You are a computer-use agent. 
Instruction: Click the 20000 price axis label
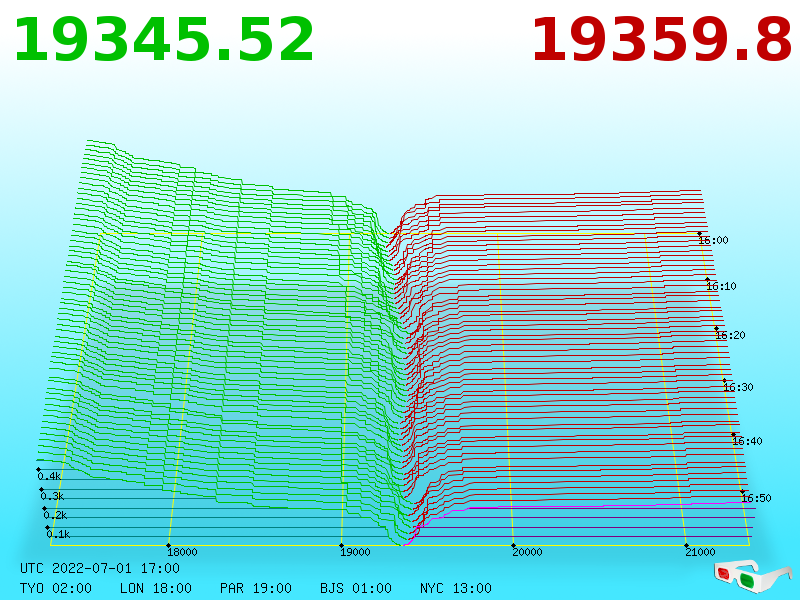(x=527, y=552)
